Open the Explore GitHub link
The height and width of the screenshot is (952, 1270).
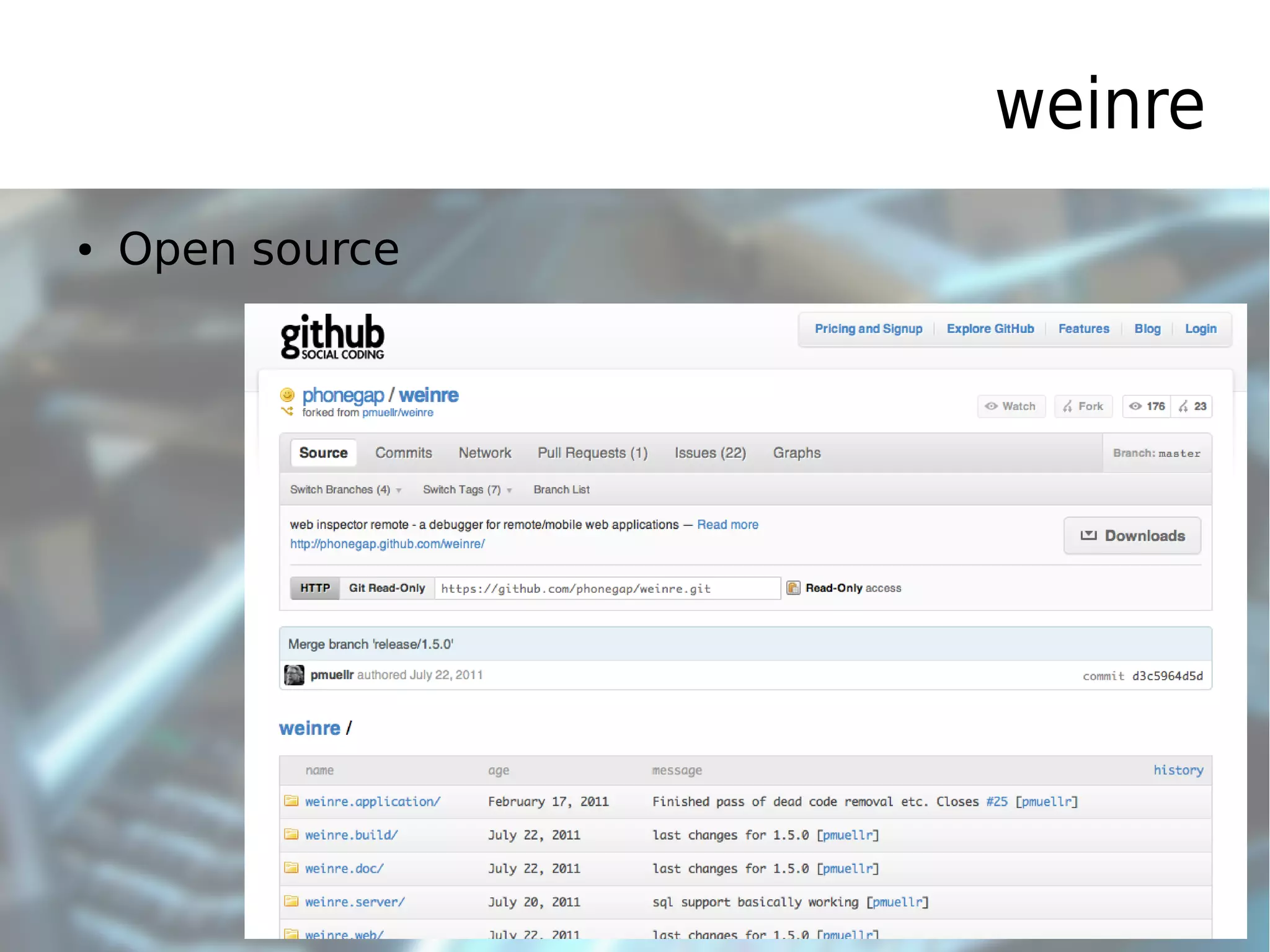coord(990,329)
